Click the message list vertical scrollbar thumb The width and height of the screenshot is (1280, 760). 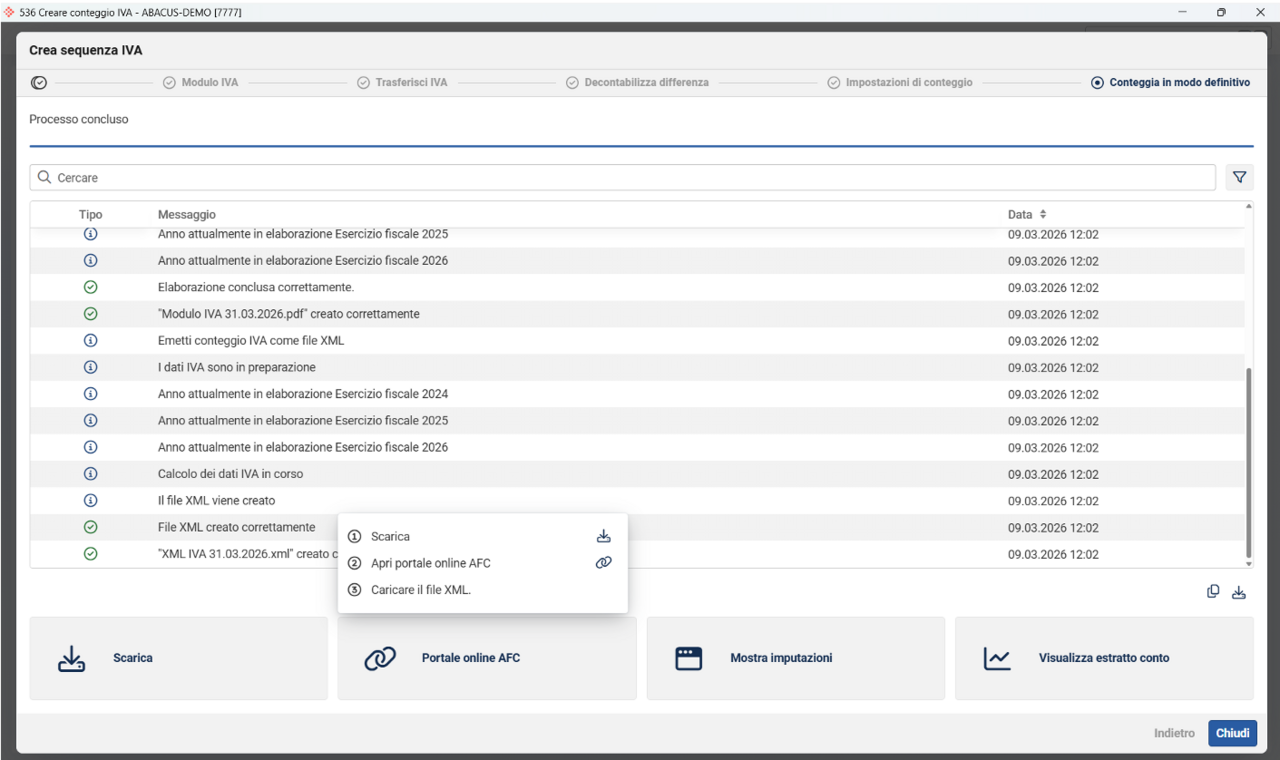1248,460
